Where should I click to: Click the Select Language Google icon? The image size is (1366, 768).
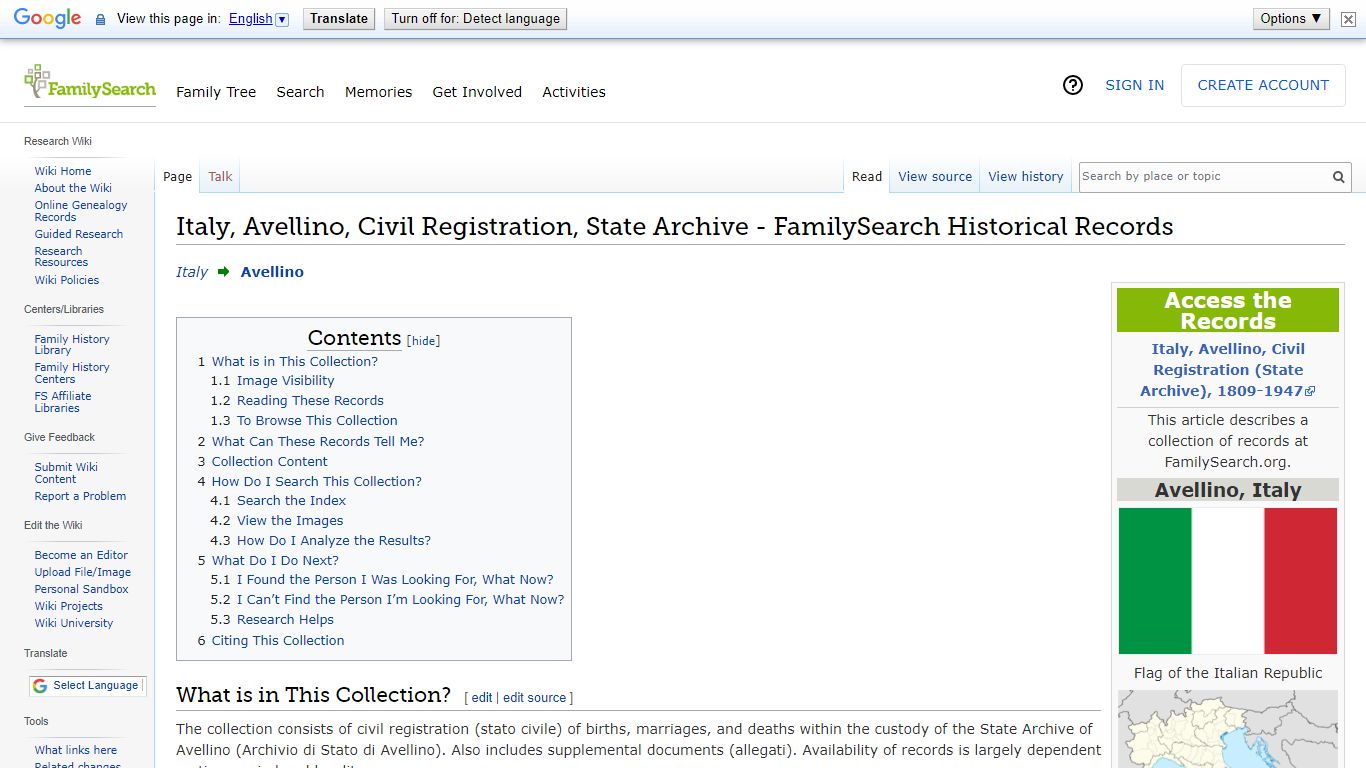tap(40, 686)
